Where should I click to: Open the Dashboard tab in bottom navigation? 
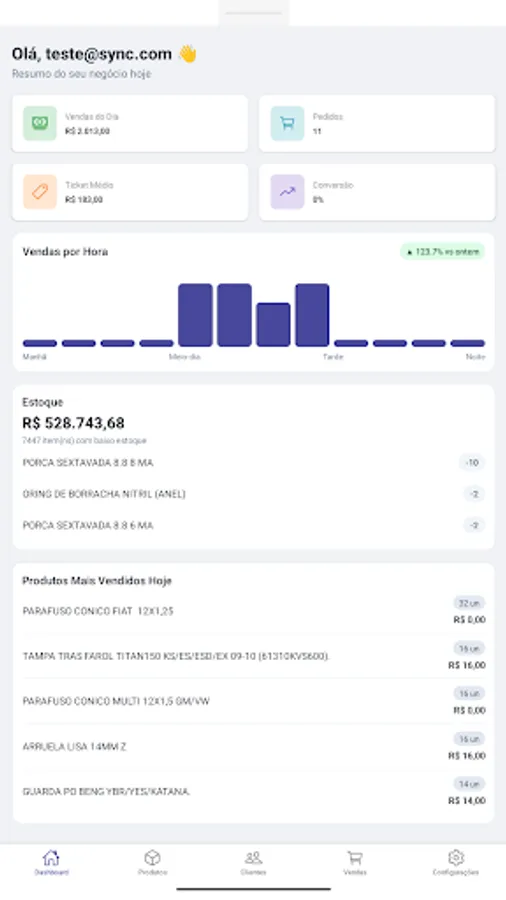pos(51,863)
